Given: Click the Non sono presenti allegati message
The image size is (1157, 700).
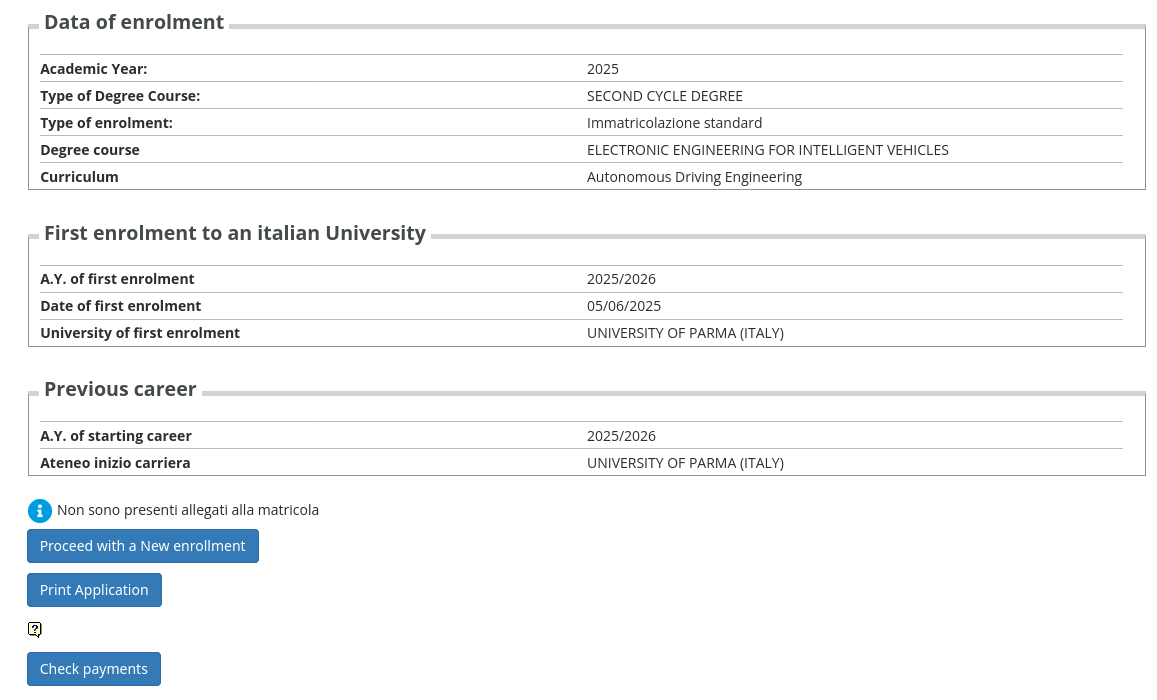Looking at the screenshot, I should [x=188, y=510].
